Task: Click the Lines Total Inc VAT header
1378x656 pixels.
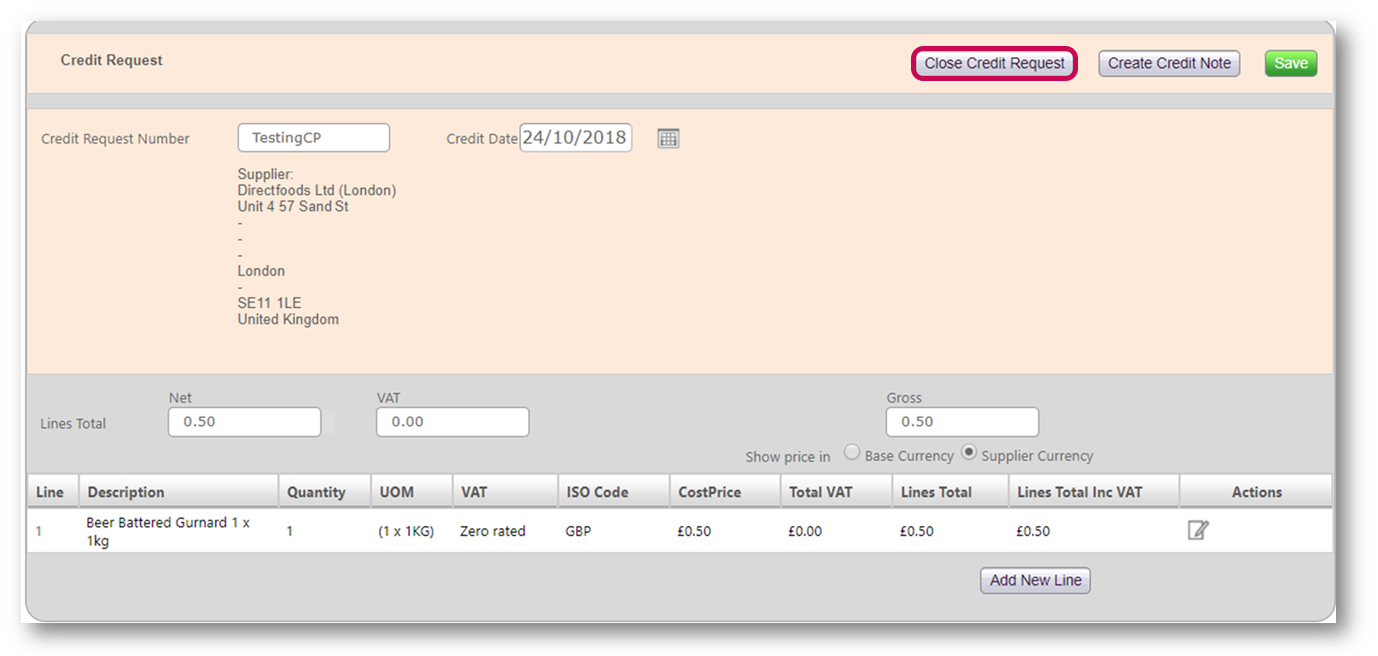Action: [x=1079, y=492]
